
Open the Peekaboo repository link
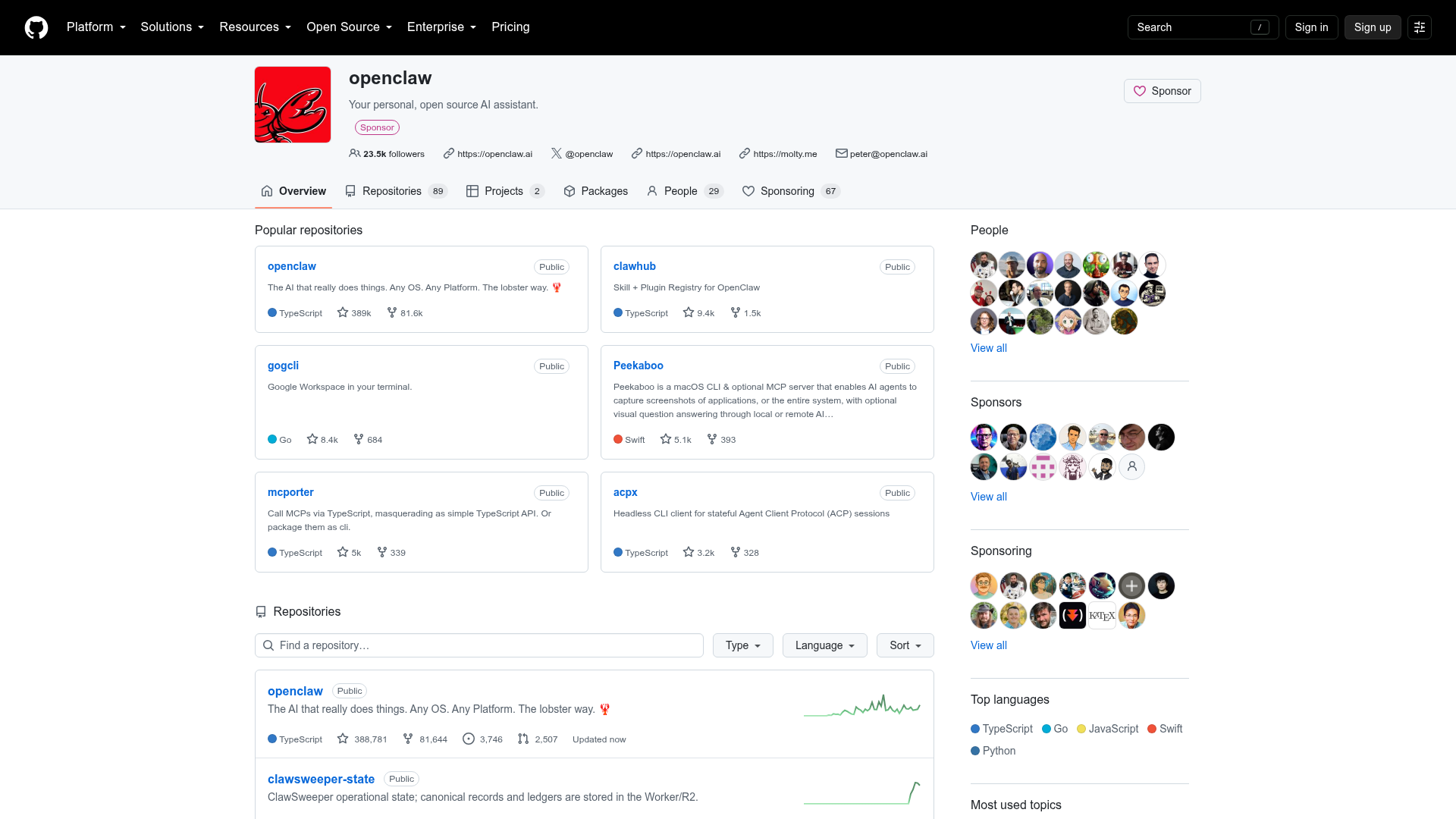click(639, 366)
